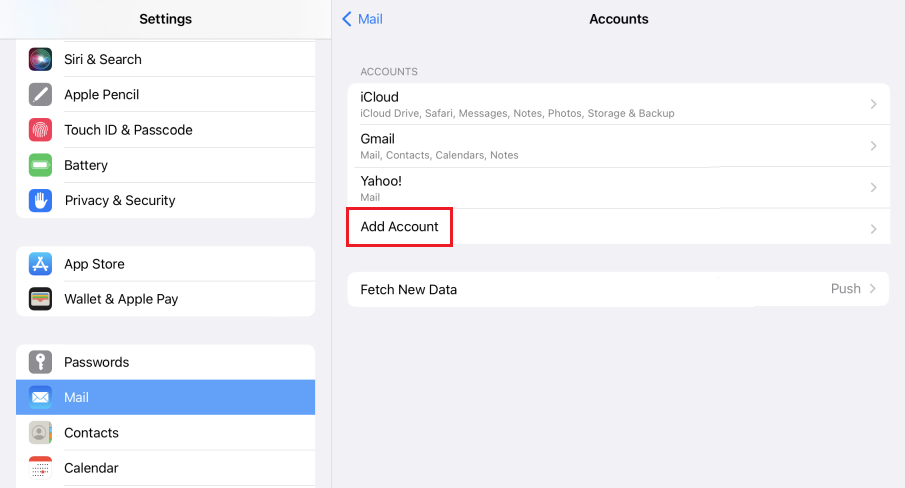Tap the Passwords key icon

40,362
